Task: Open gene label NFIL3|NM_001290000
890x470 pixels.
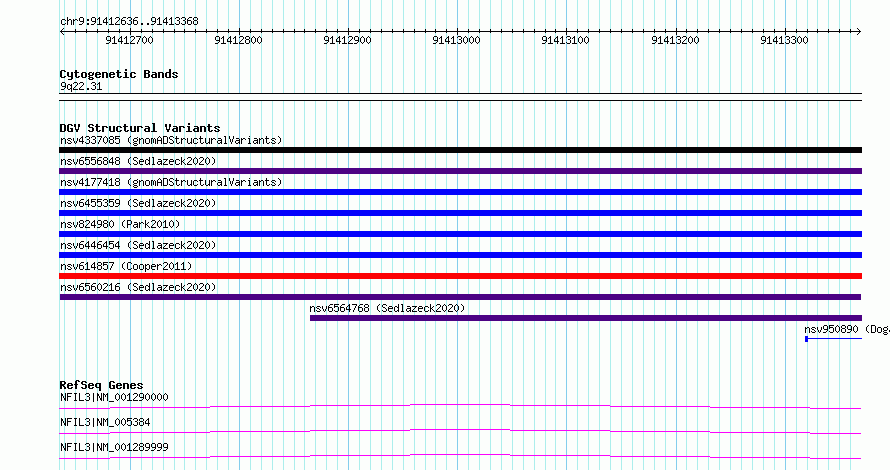Action: pos(114,397)
